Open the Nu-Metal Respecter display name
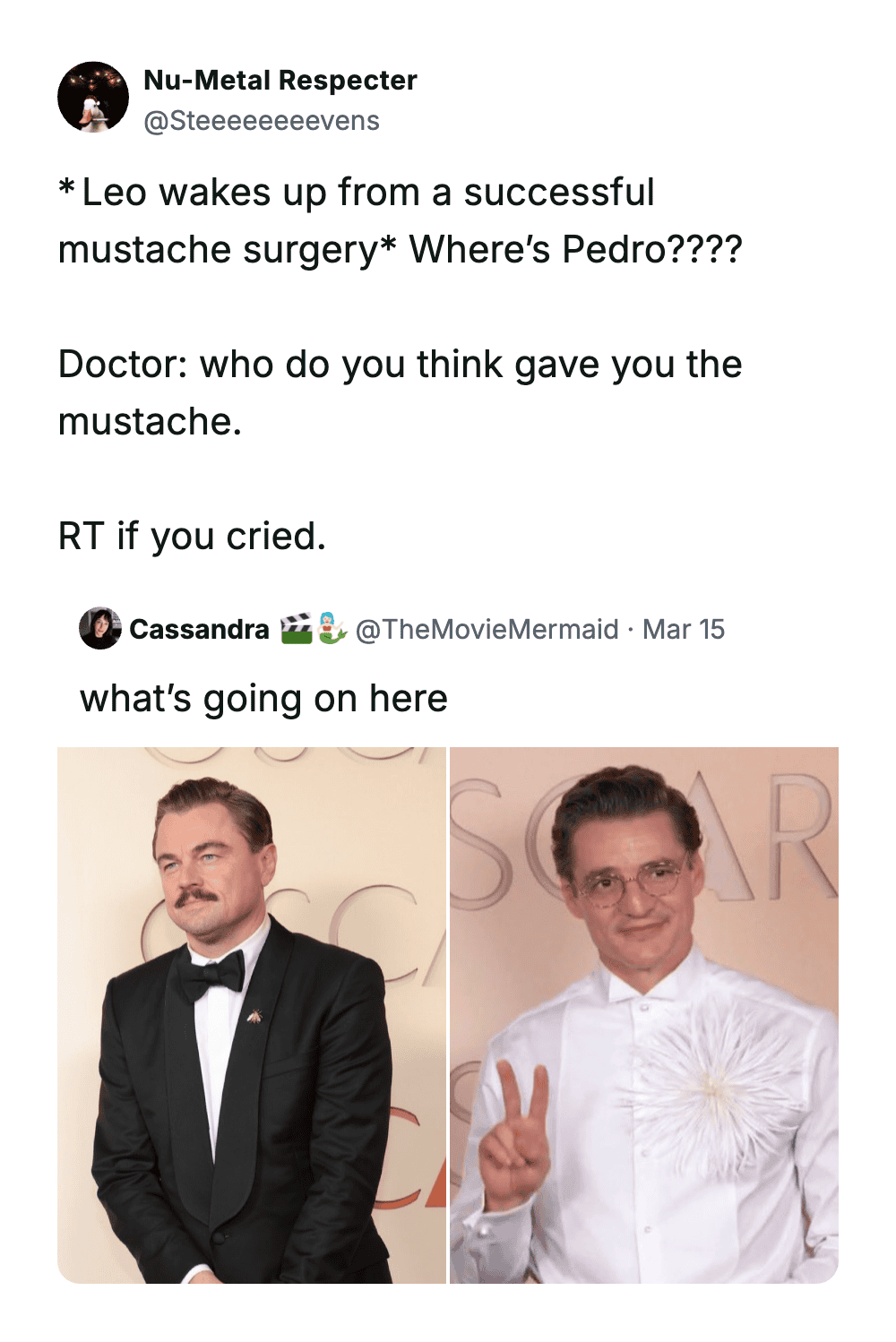 [280, 81]
